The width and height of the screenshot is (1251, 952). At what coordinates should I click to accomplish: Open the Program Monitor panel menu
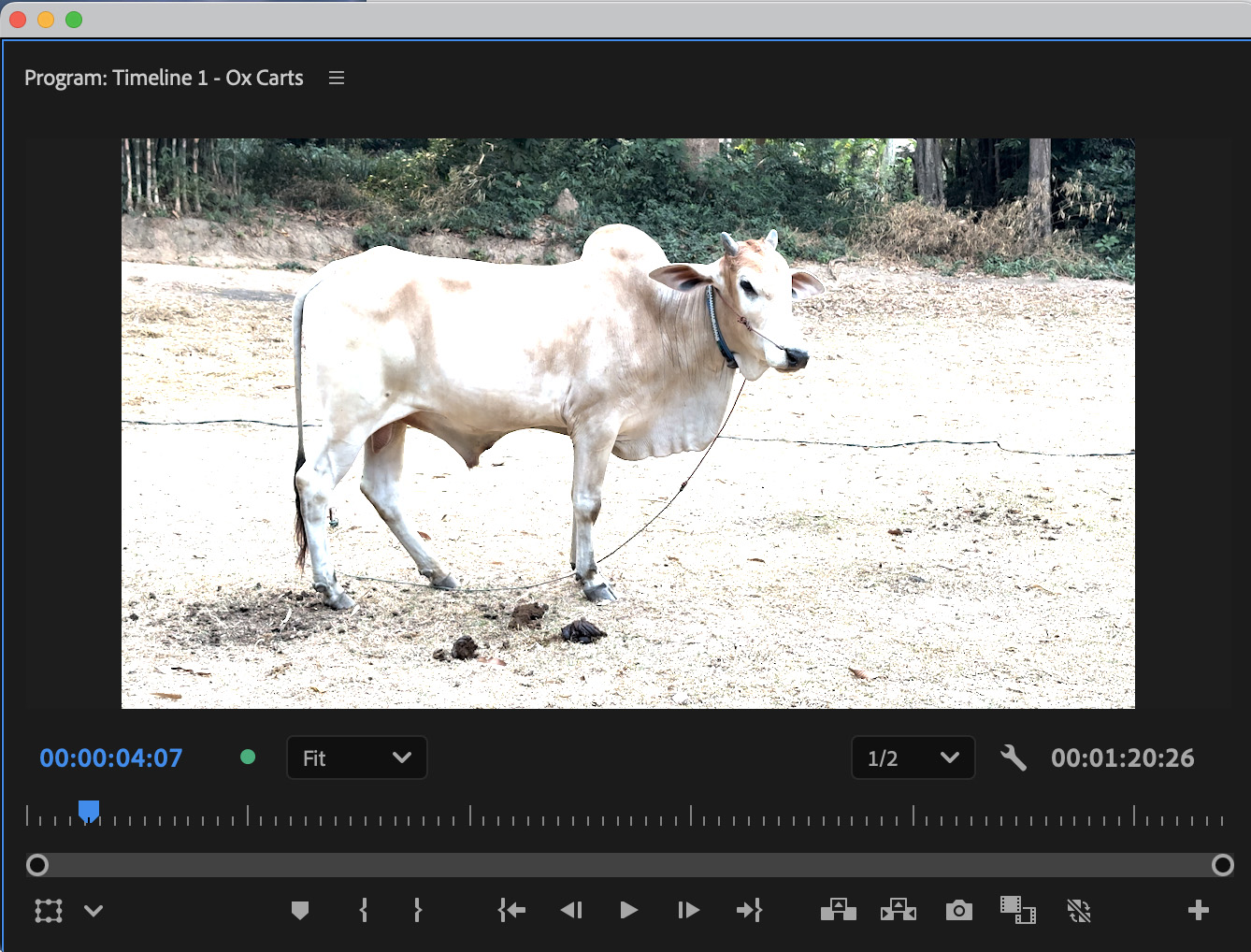tap(337, 79)
